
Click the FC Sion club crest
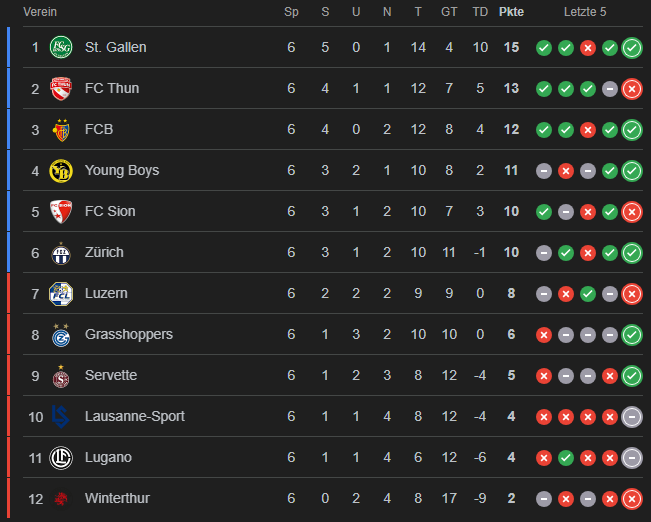pos(62,211)
